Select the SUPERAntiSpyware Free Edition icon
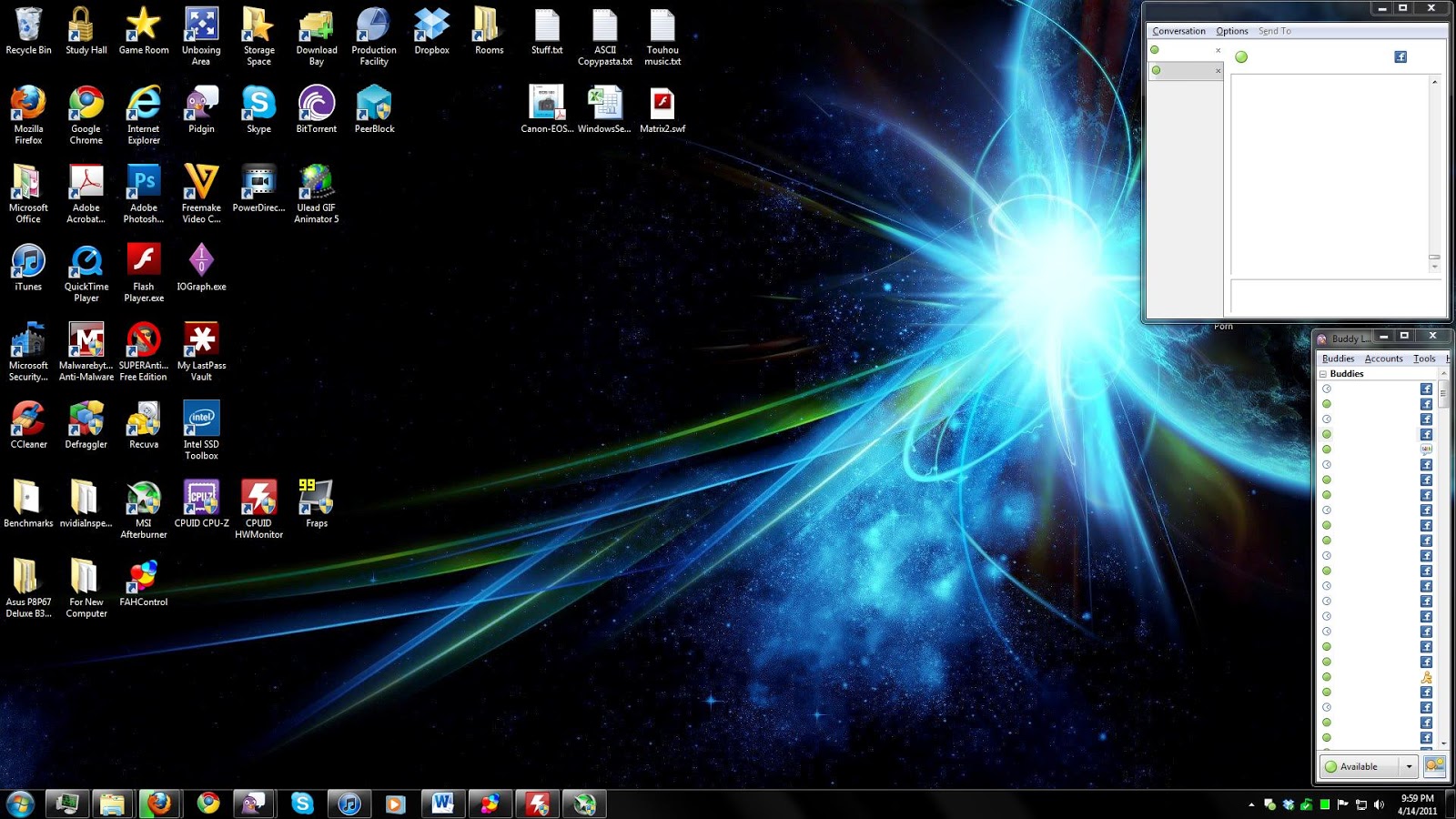The image size is (1456, 819). pyautogui.click(x=144, y=352)
